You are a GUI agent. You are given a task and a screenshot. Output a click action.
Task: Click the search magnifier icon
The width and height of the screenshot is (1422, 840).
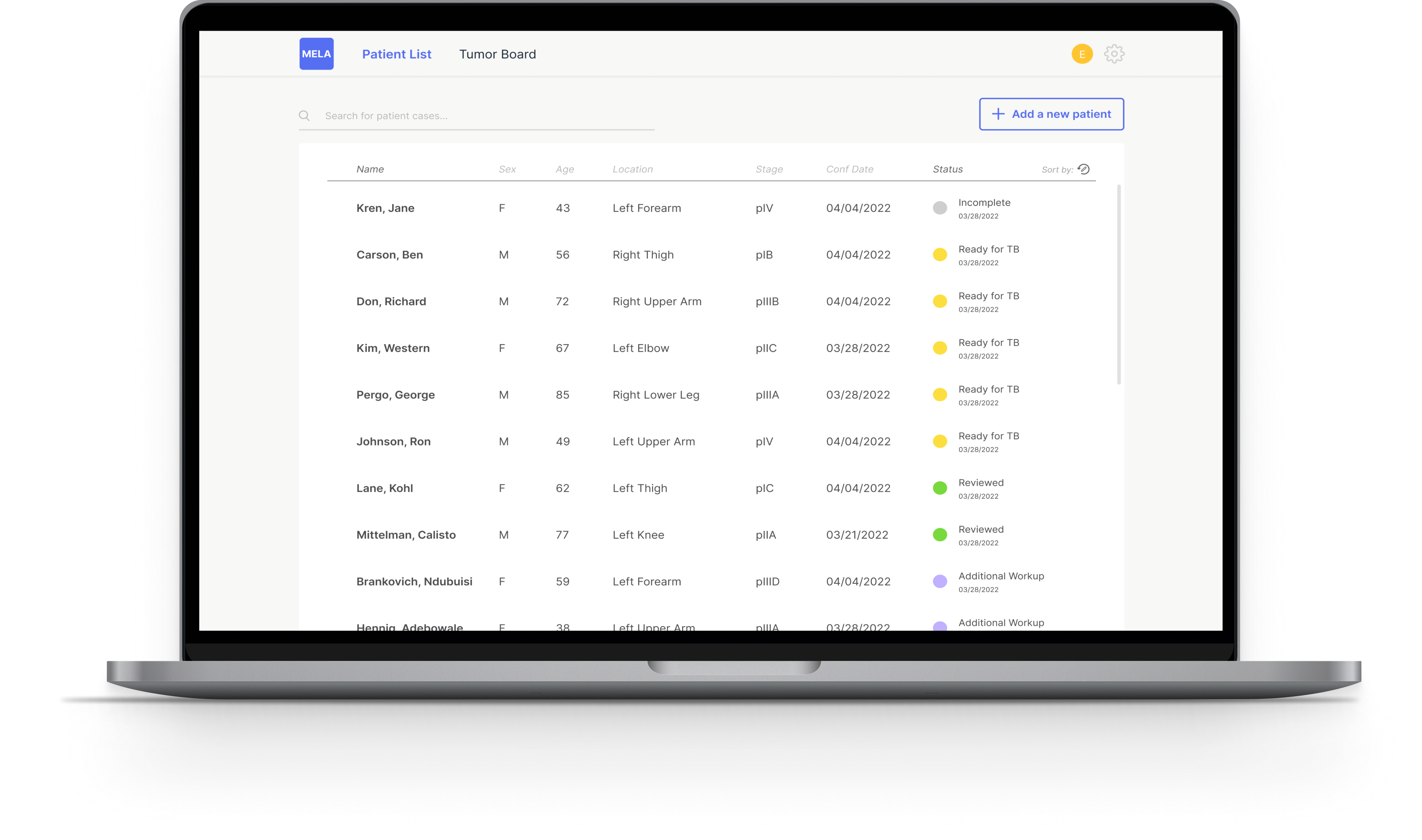click(304, 116)
